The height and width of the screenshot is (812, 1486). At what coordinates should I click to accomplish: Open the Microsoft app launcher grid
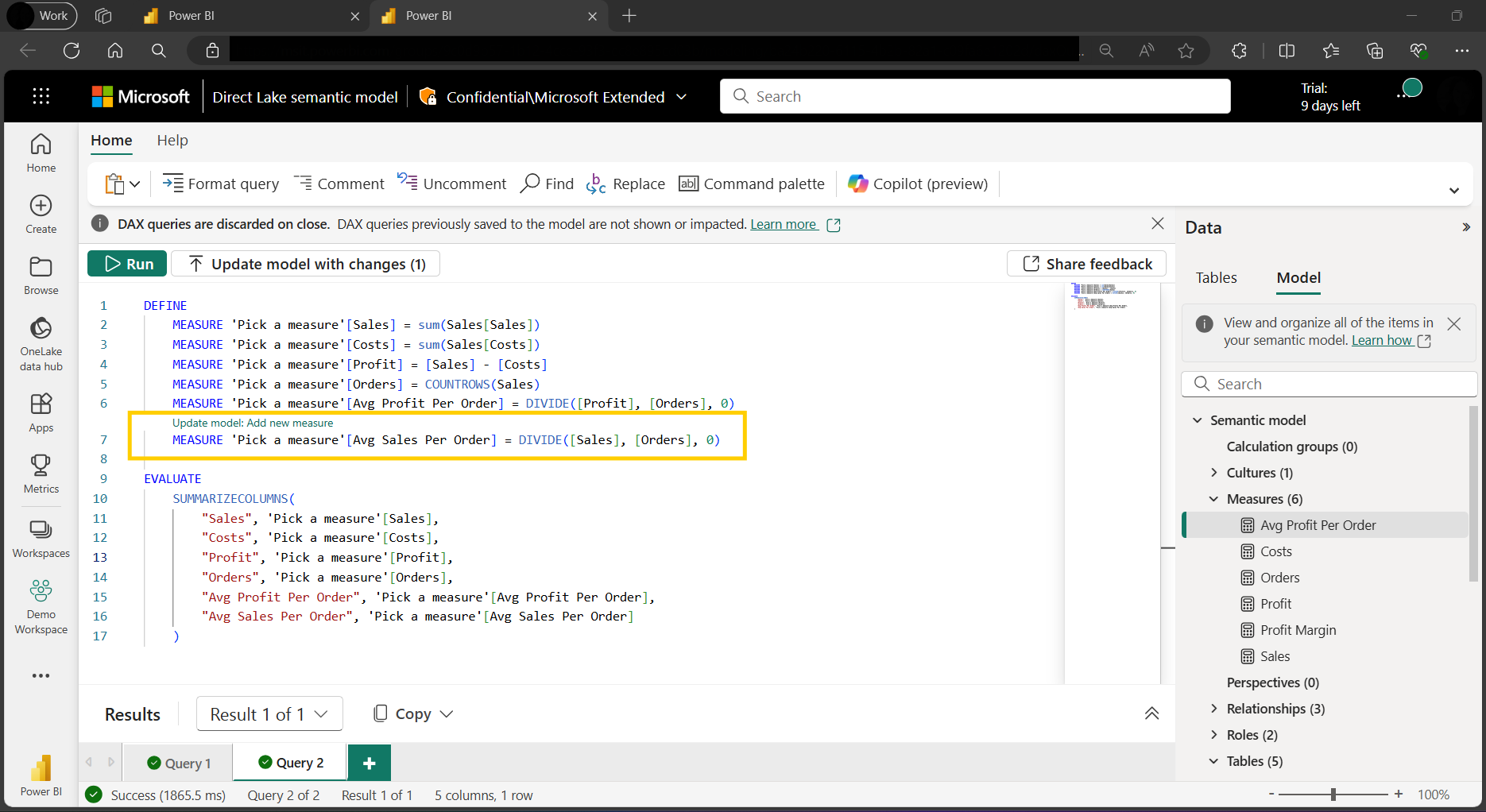[x=41, y=96]
